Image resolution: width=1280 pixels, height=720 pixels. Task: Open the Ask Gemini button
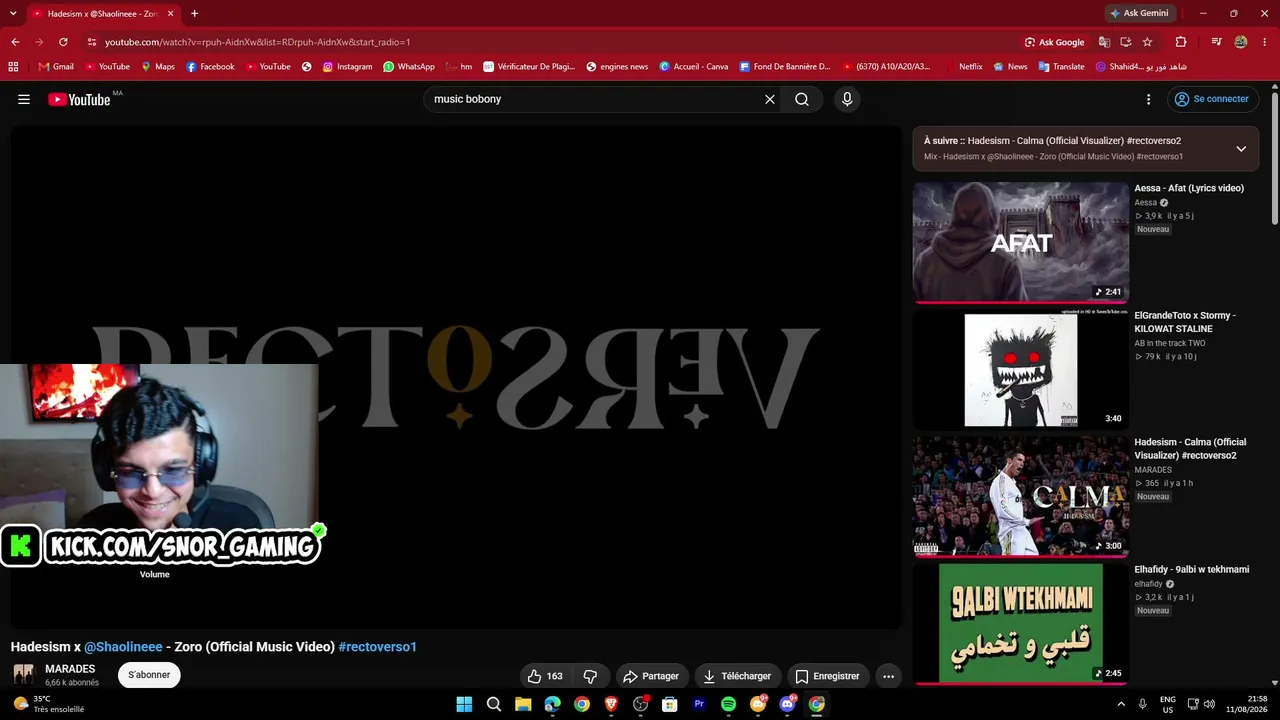click(x=1139, y=13)
